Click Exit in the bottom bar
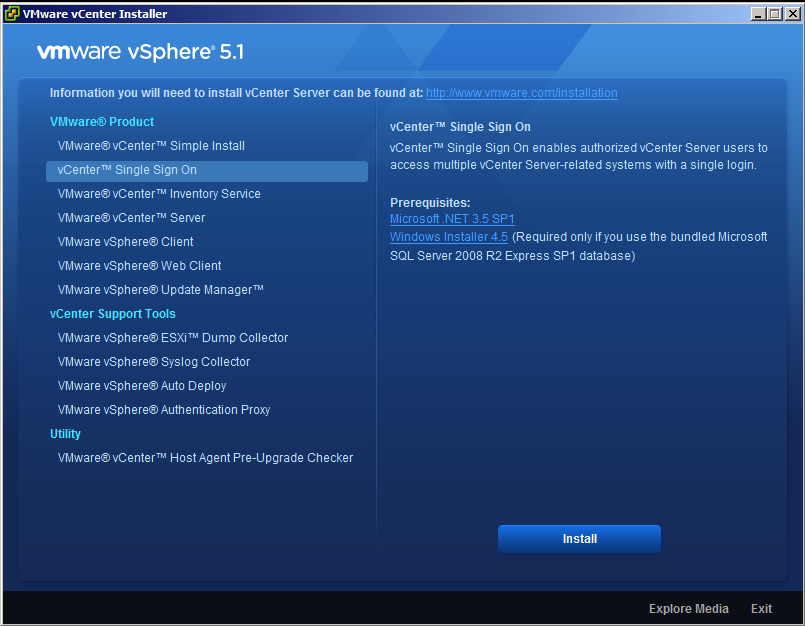 pyautogui.click(x=761, y=609)
